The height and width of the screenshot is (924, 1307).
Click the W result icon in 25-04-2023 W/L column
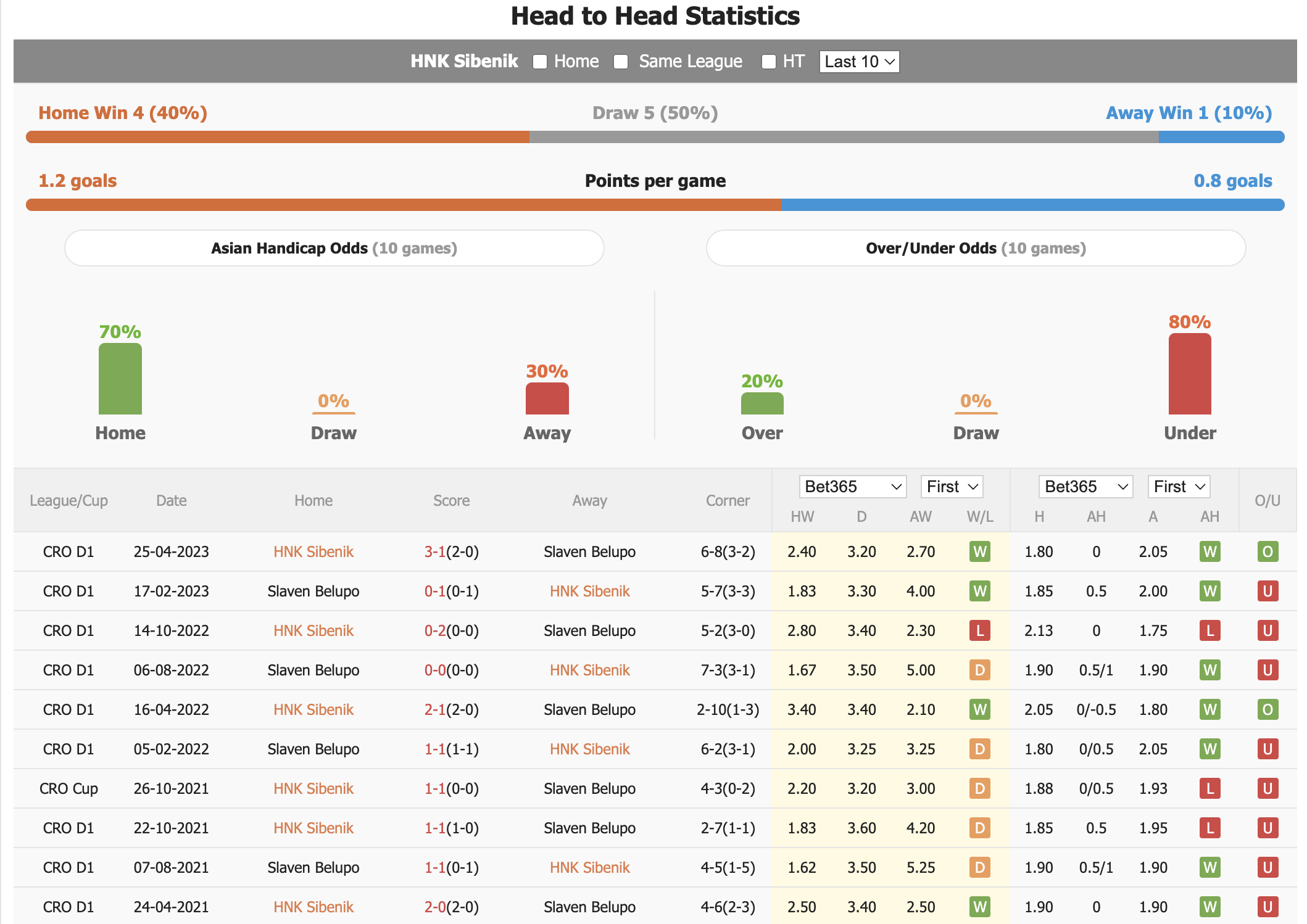tap(980, 551)
